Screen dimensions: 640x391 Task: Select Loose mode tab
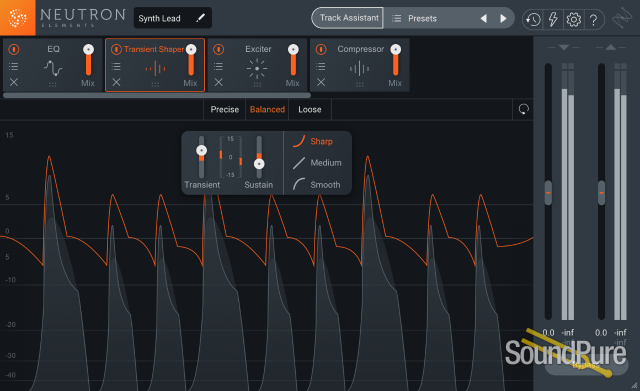310,109
